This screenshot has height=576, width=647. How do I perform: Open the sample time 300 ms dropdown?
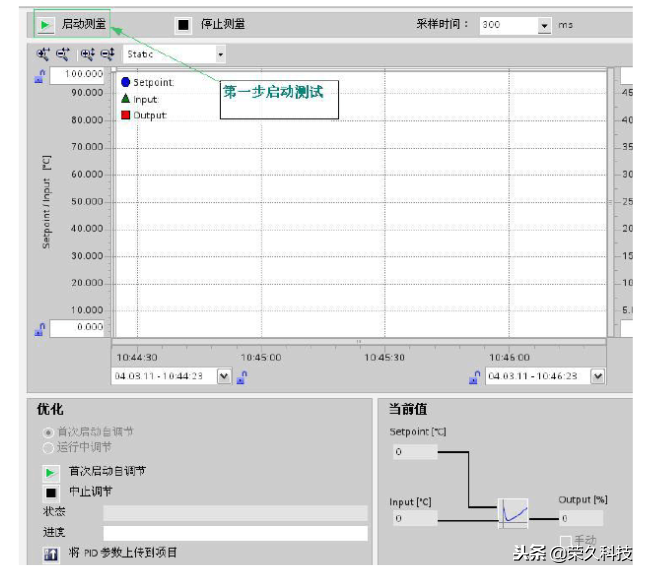pos(544,26)
